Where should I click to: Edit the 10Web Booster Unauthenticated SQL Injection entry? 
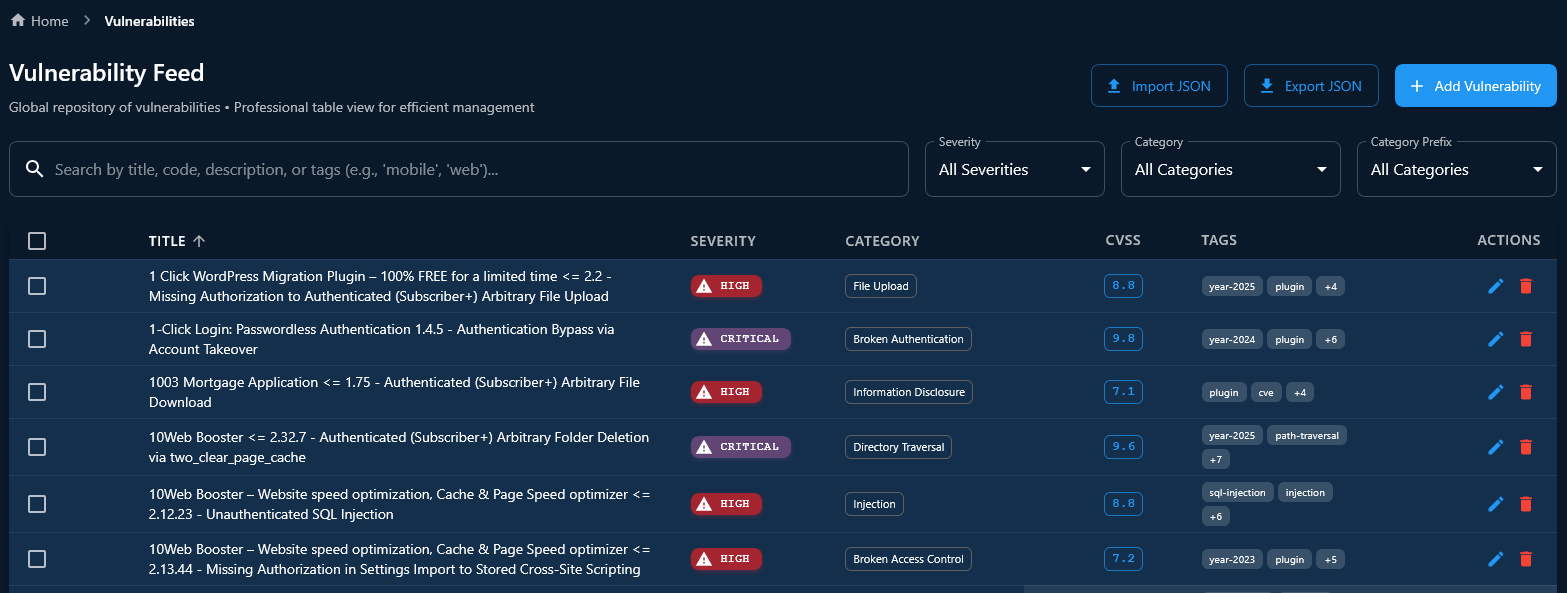coord(1496,504)
